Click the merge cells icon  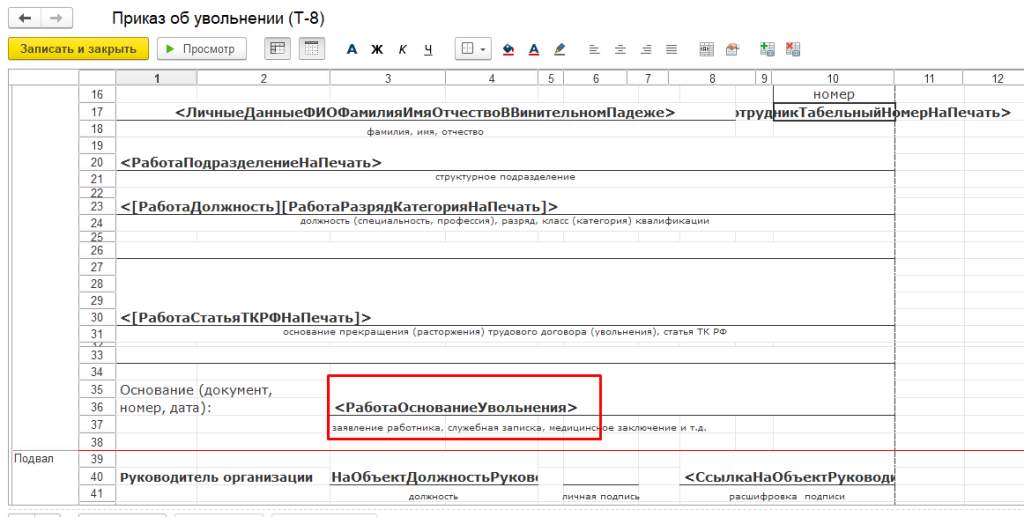click(x=706, y=49)
